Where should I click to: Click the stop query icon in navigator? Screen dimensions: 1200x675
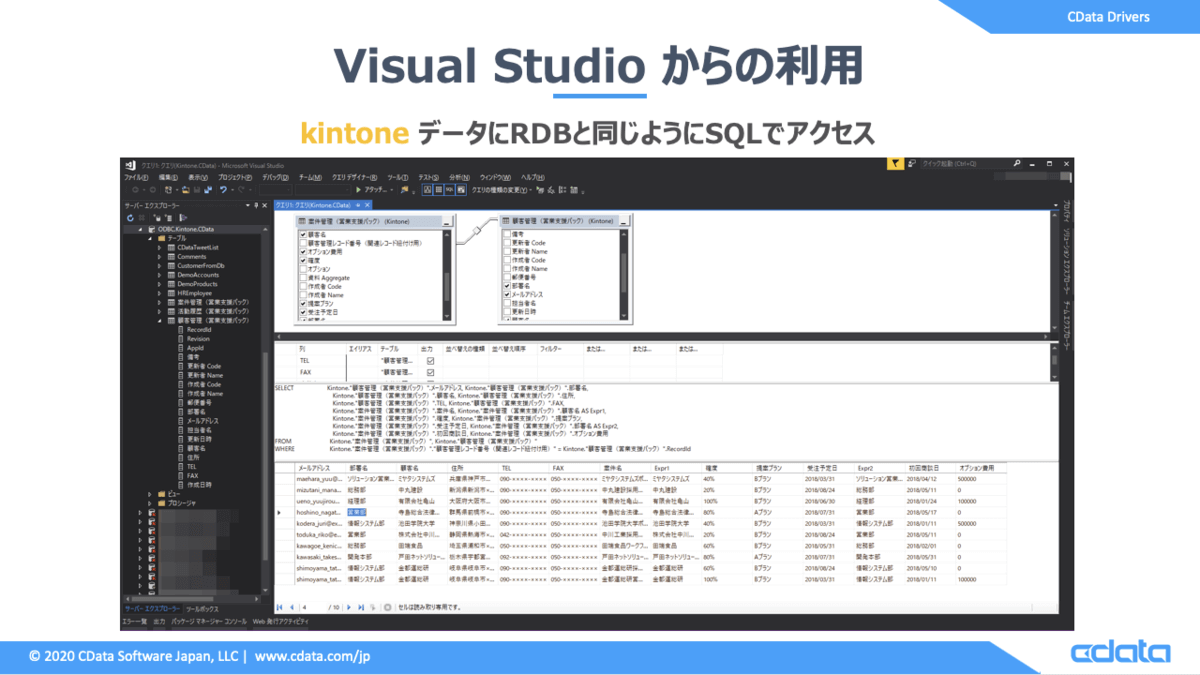click(x=387, y=607)
